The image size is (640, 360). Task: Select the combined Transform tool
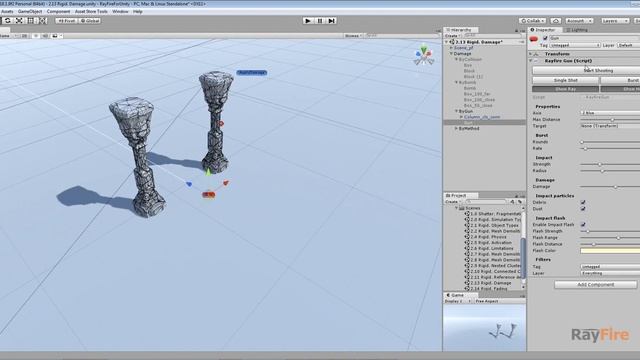(42, 20)
